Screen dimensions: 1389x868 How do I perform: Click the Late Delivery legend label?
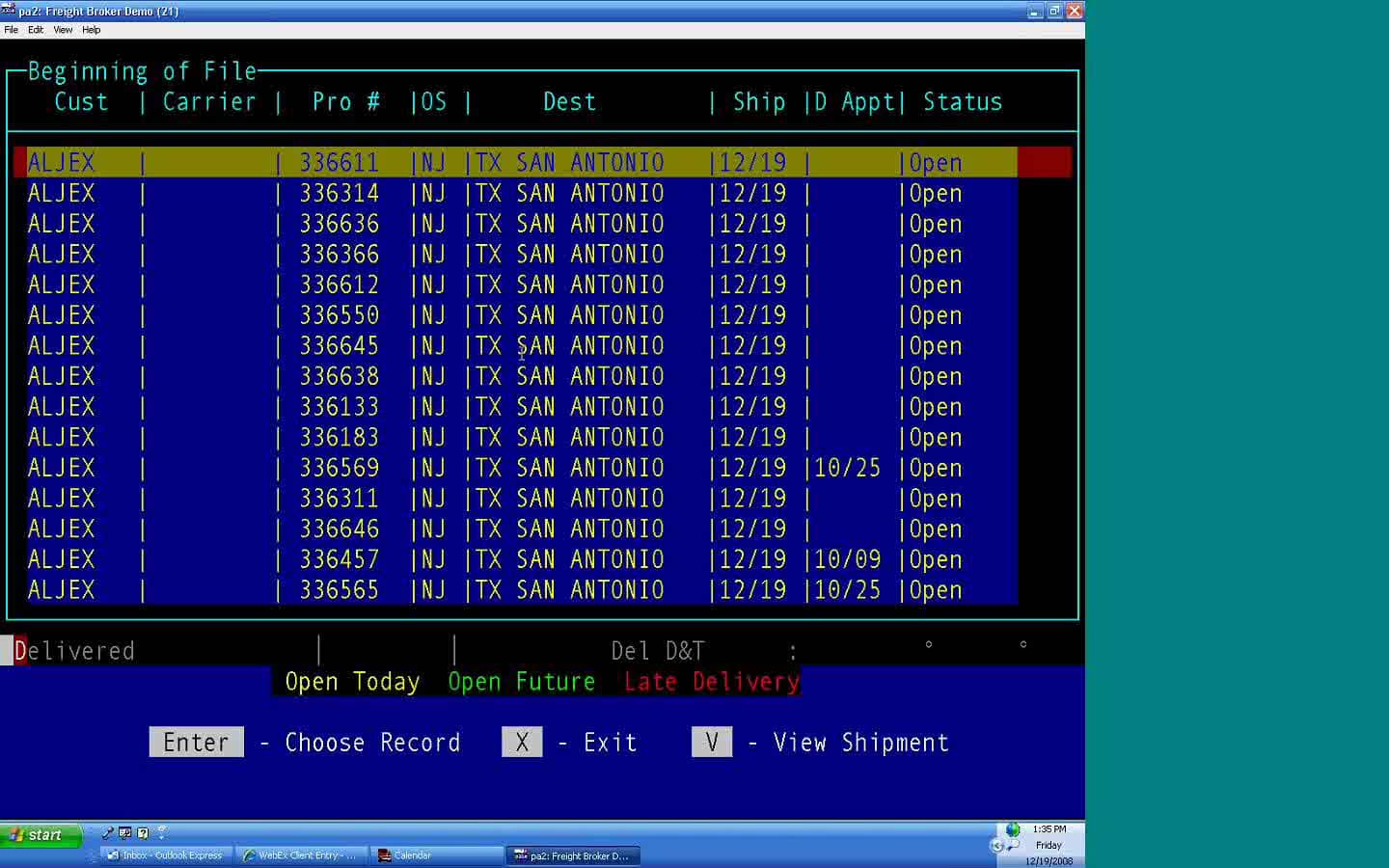pyautogui.click(x=712, y=682)
